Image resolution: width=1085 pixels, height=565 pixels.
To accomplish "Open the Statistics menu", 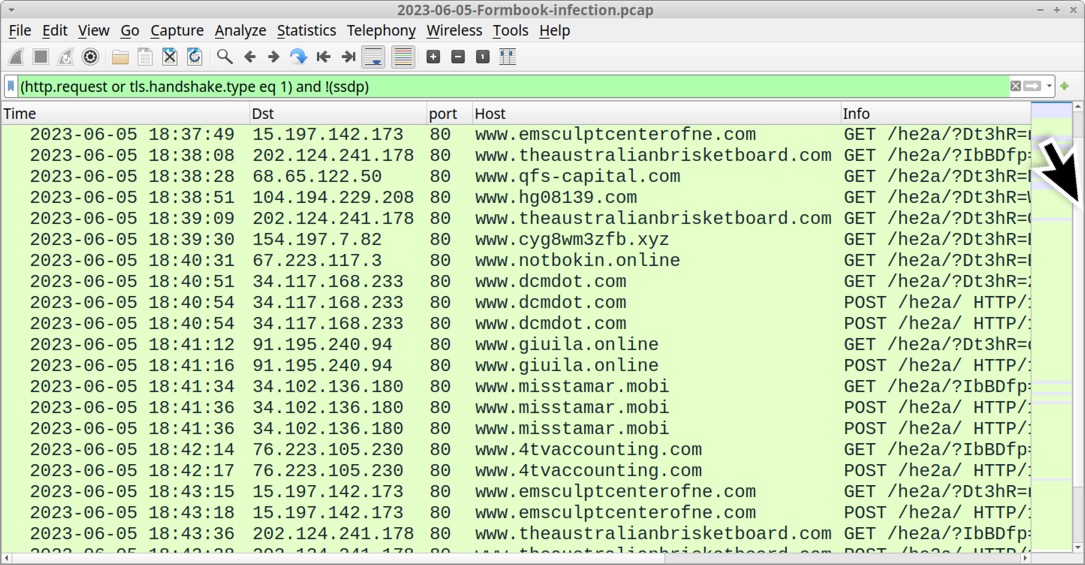I will [306, 30].
